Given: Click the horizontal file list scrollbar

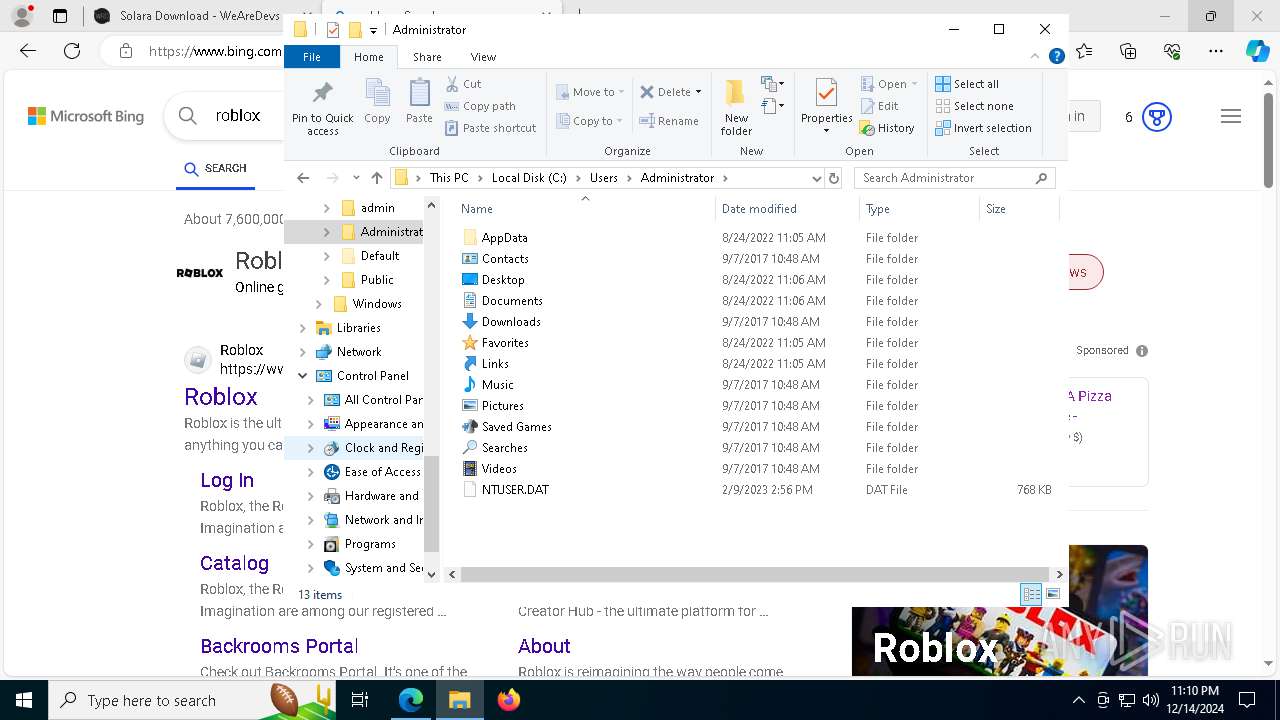Looking at the screenshot, I should point(756,575).
